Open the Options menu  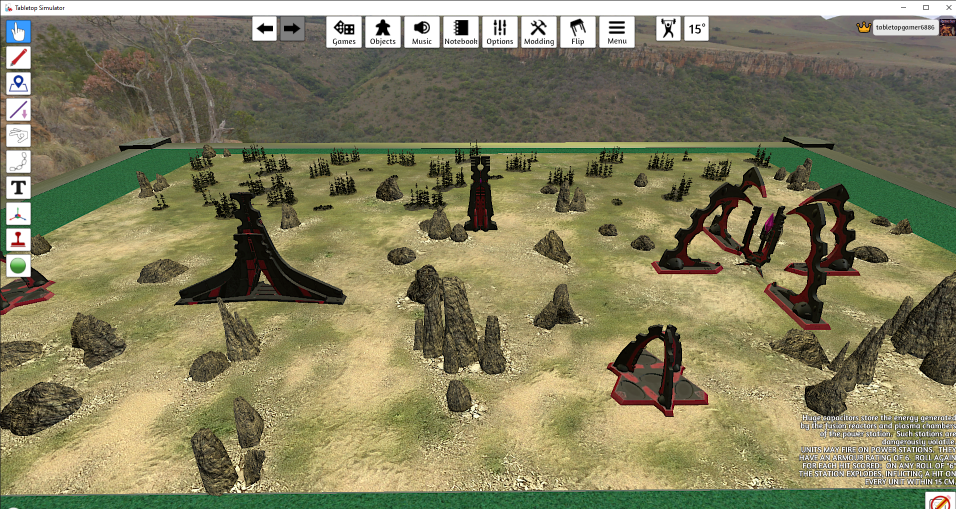[x=500, y=32]
